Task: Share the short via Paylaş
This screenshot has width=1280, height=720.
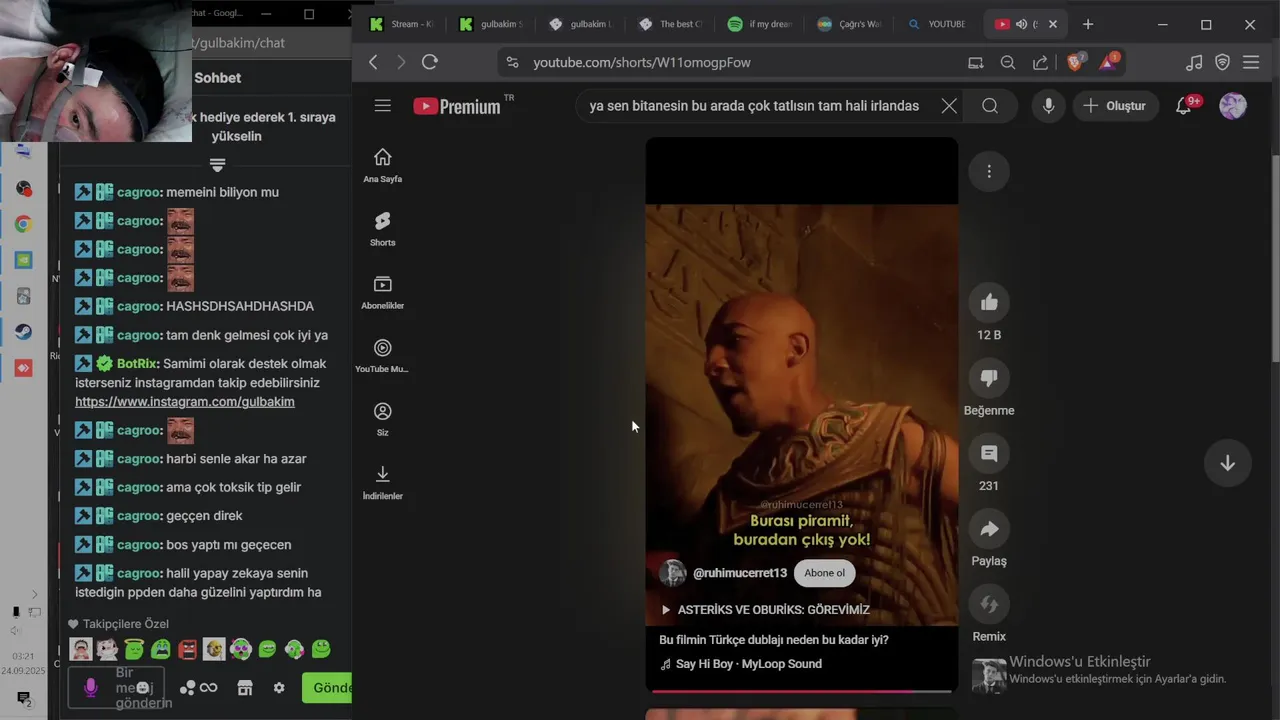Action: 989,529
